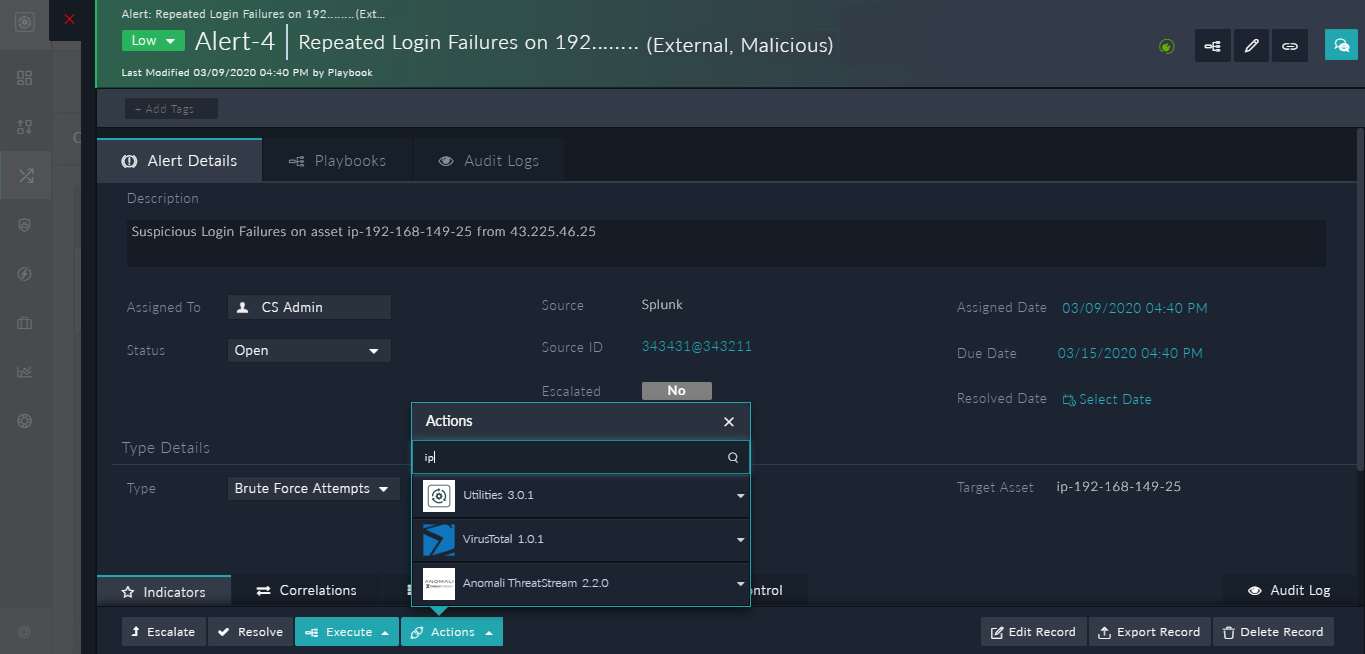Open the briefcase icon in left sidebar
The image size is (1365, 654).
click(x=25, y=323)
